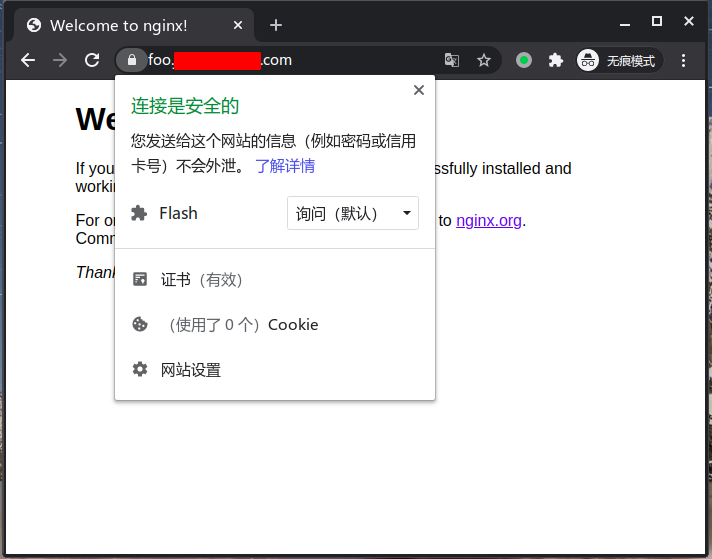Click the forward navigation arrow
The height and width of the screenshot is (559, 712).
[60, 60]
